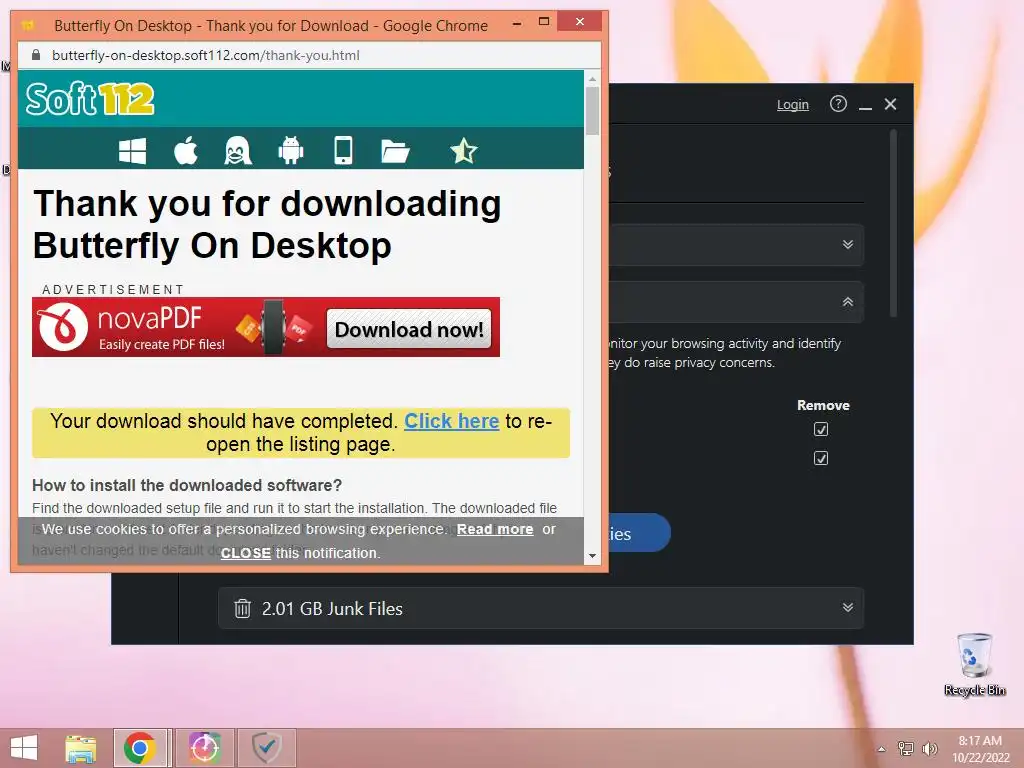
Task: Click 'How to install the downloaded software?' text
Action: 187,485
